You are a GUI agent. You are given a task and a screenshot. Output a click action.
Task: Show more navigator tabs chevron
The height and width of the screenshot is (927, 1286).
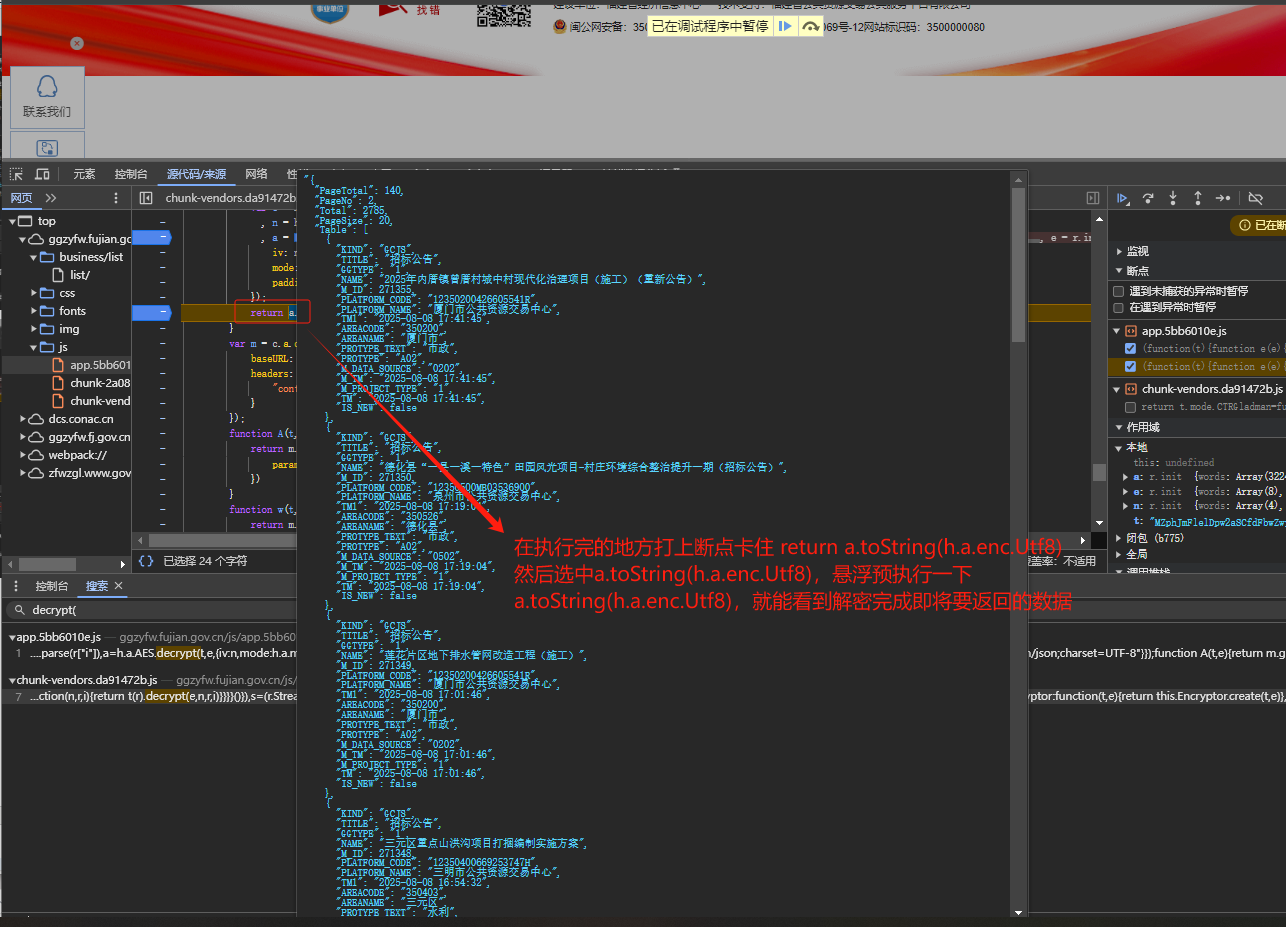(x=51, y=198)
